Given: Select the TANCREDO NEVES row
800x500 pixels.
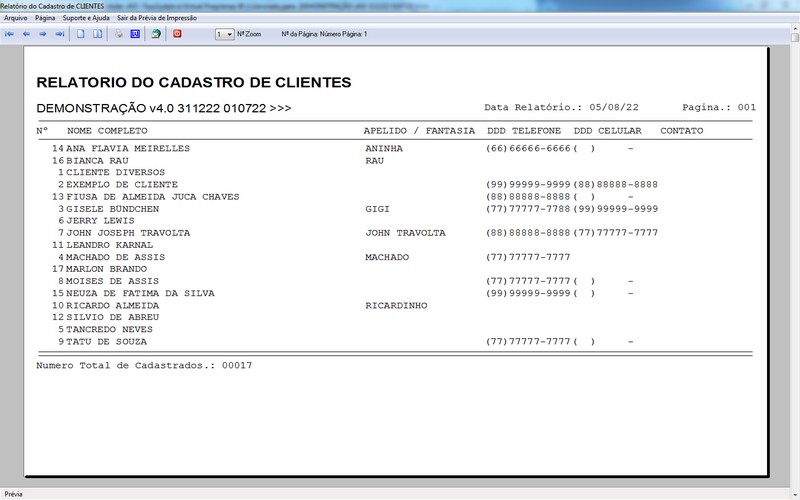Looking at the screenshot, I should [x=110, y=330].
